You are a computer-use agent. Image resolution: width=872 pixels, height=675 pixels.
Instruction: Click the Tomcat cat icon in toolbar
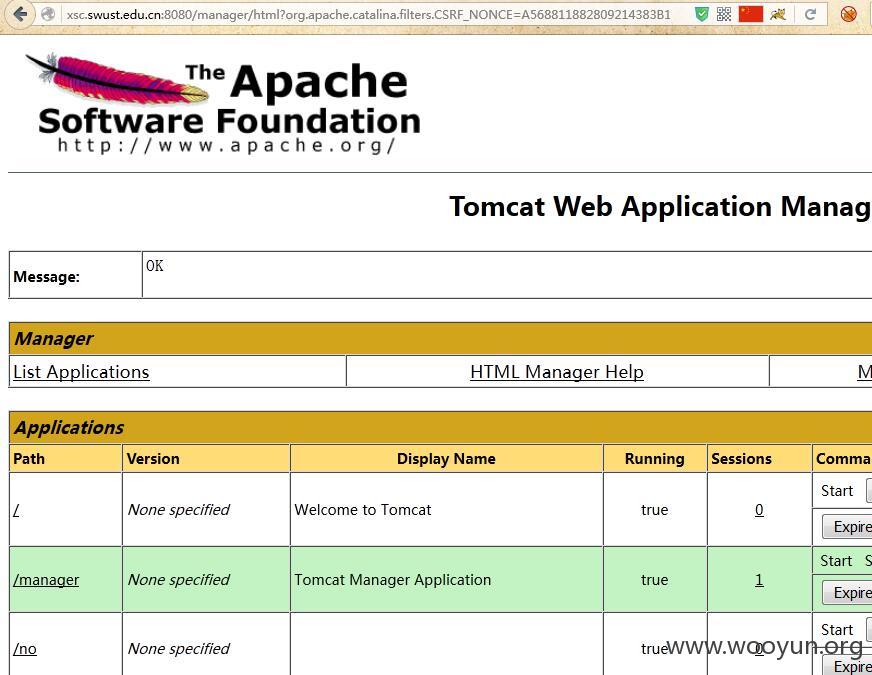778,14
